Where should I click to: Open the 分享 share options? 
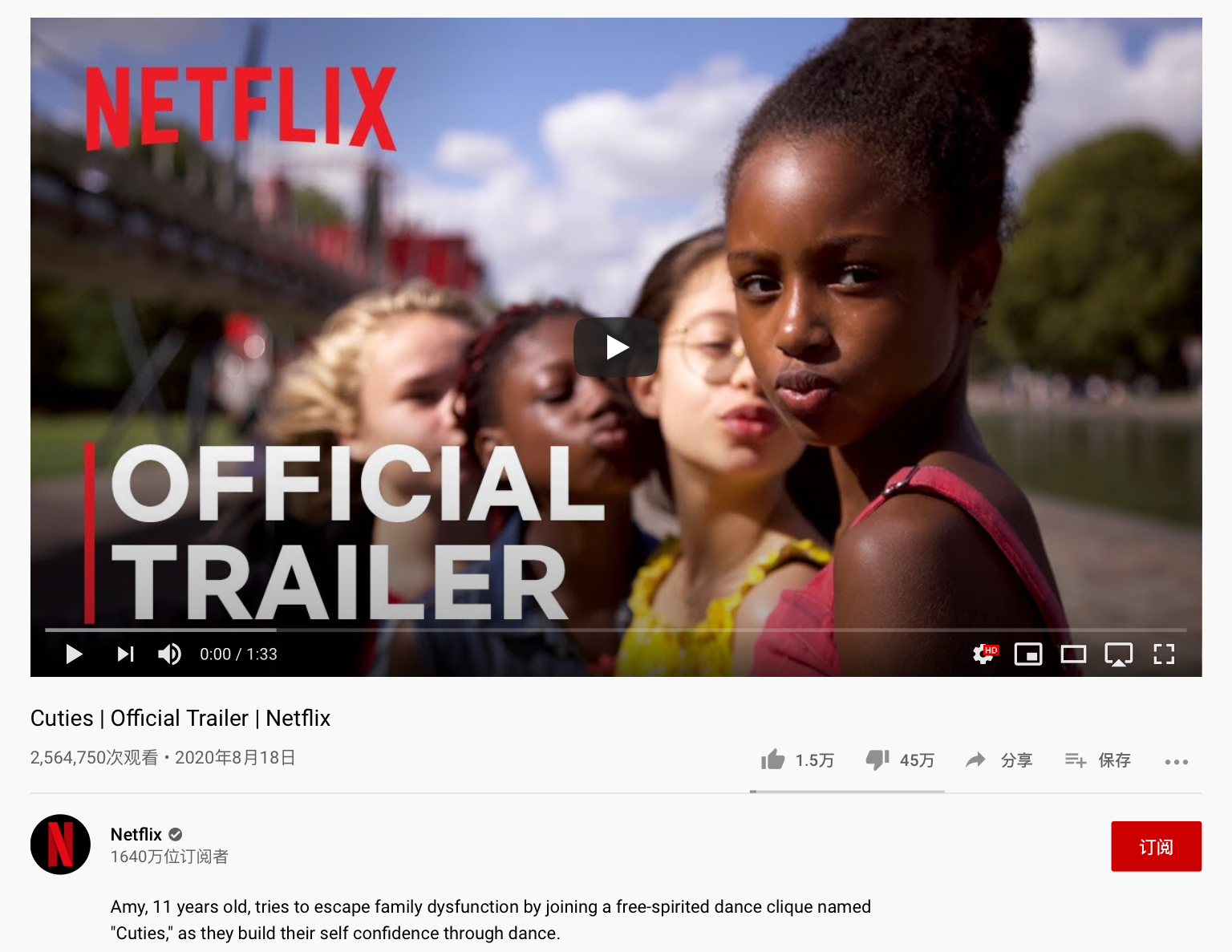coord(999,760)
